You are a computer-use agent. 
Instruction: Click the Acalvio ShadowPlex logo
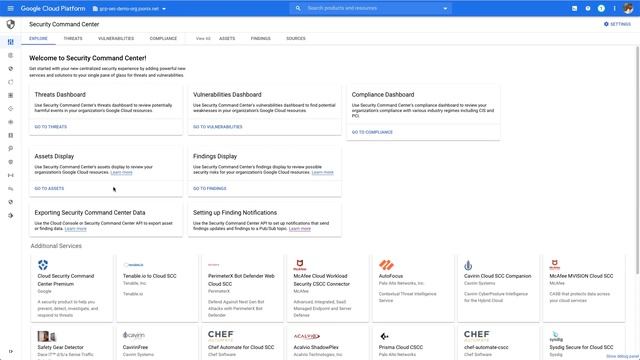(x=307, y=336)
